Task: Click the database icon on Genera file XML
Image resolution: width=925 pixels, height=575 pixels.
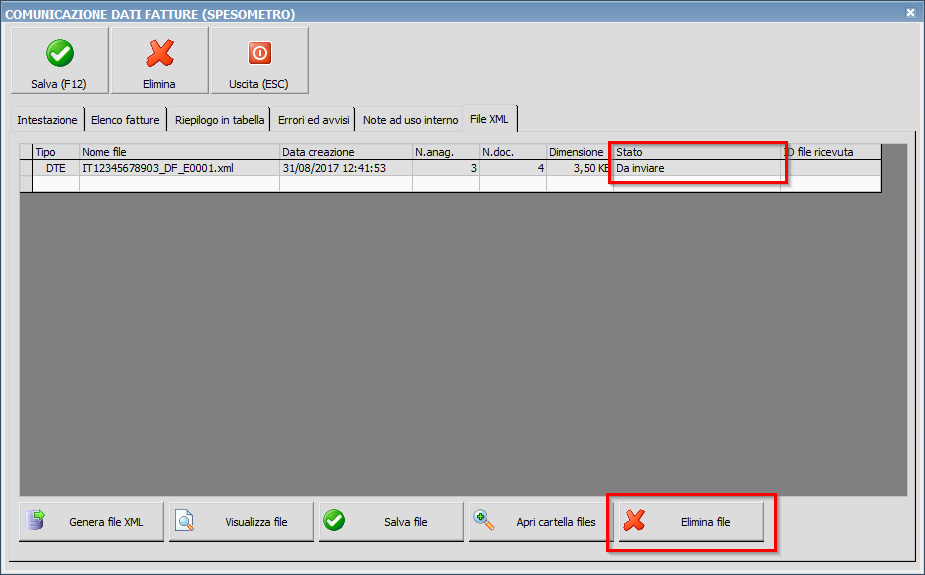Action: click(36, 521)
